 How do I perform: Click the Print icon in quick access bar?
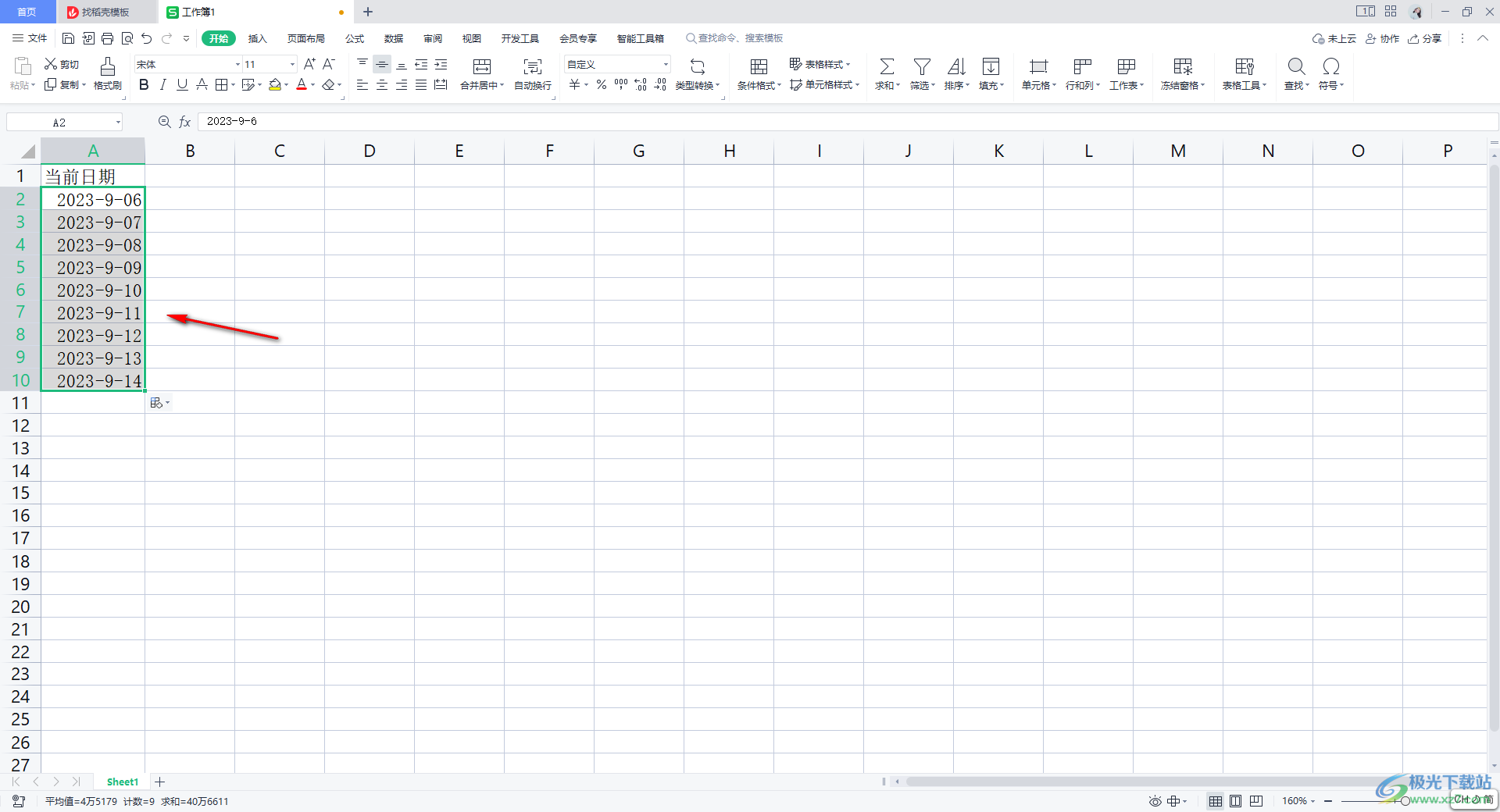click(x=107, y=38)
